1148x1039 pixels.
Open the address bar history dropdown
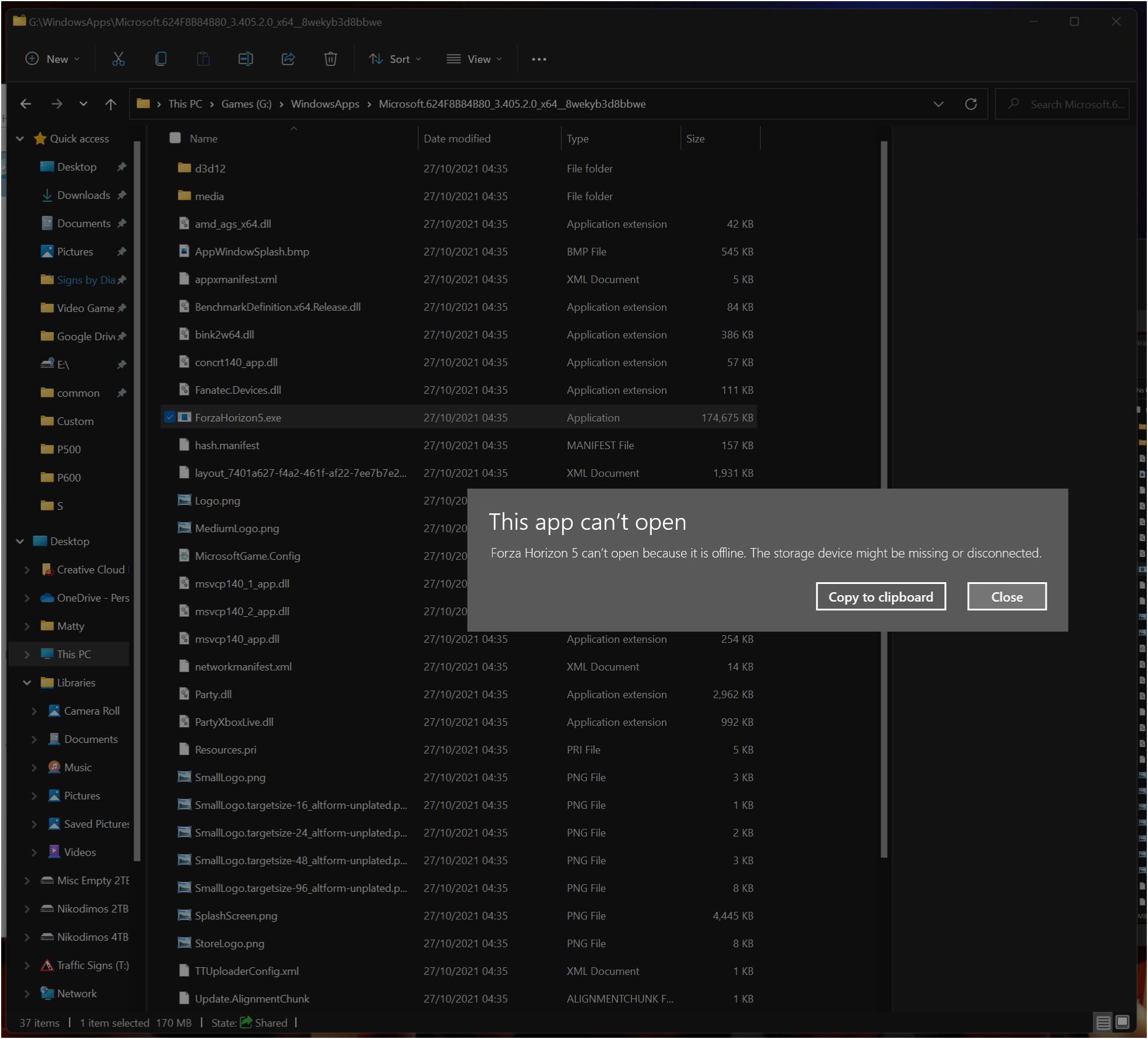[x=938, y=104]
